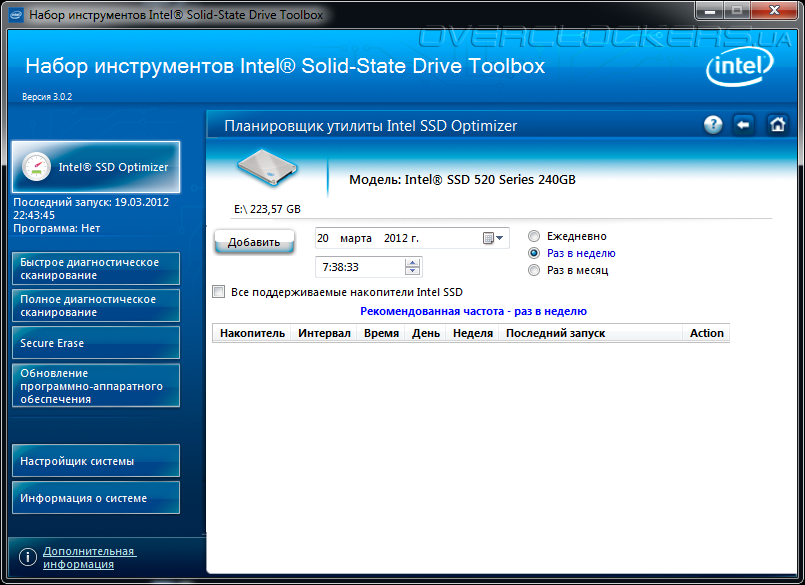
Task: Click the Модель: Intel SSD 520 Series text
Action: [x=462, y=180]
